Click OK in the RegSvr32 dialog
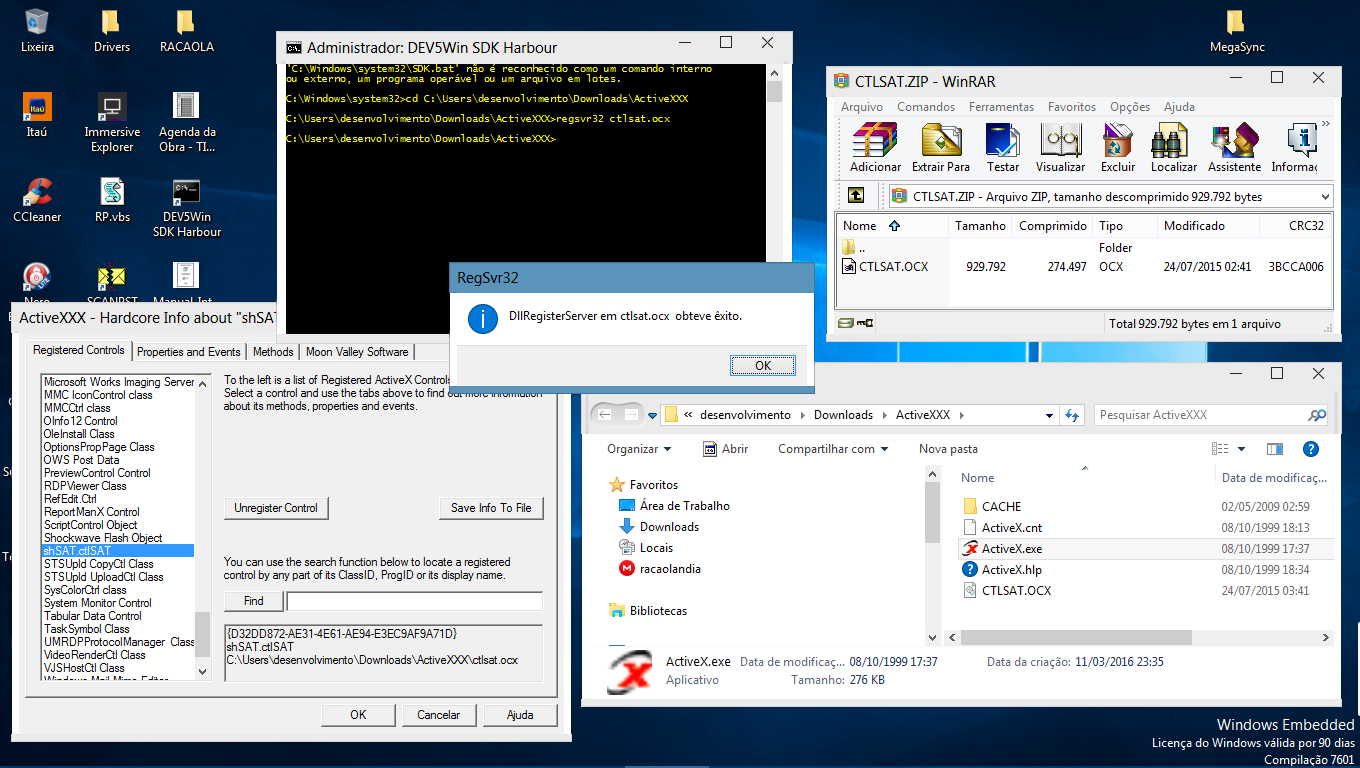The height and width of the screenshot is (768, 1360). [762, 366]
